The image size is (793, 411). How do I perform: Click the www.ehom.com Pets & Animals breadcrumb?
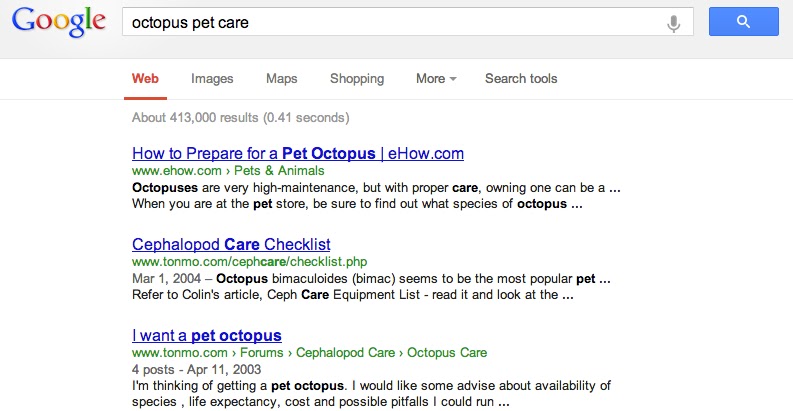click(x=228, y=171)
